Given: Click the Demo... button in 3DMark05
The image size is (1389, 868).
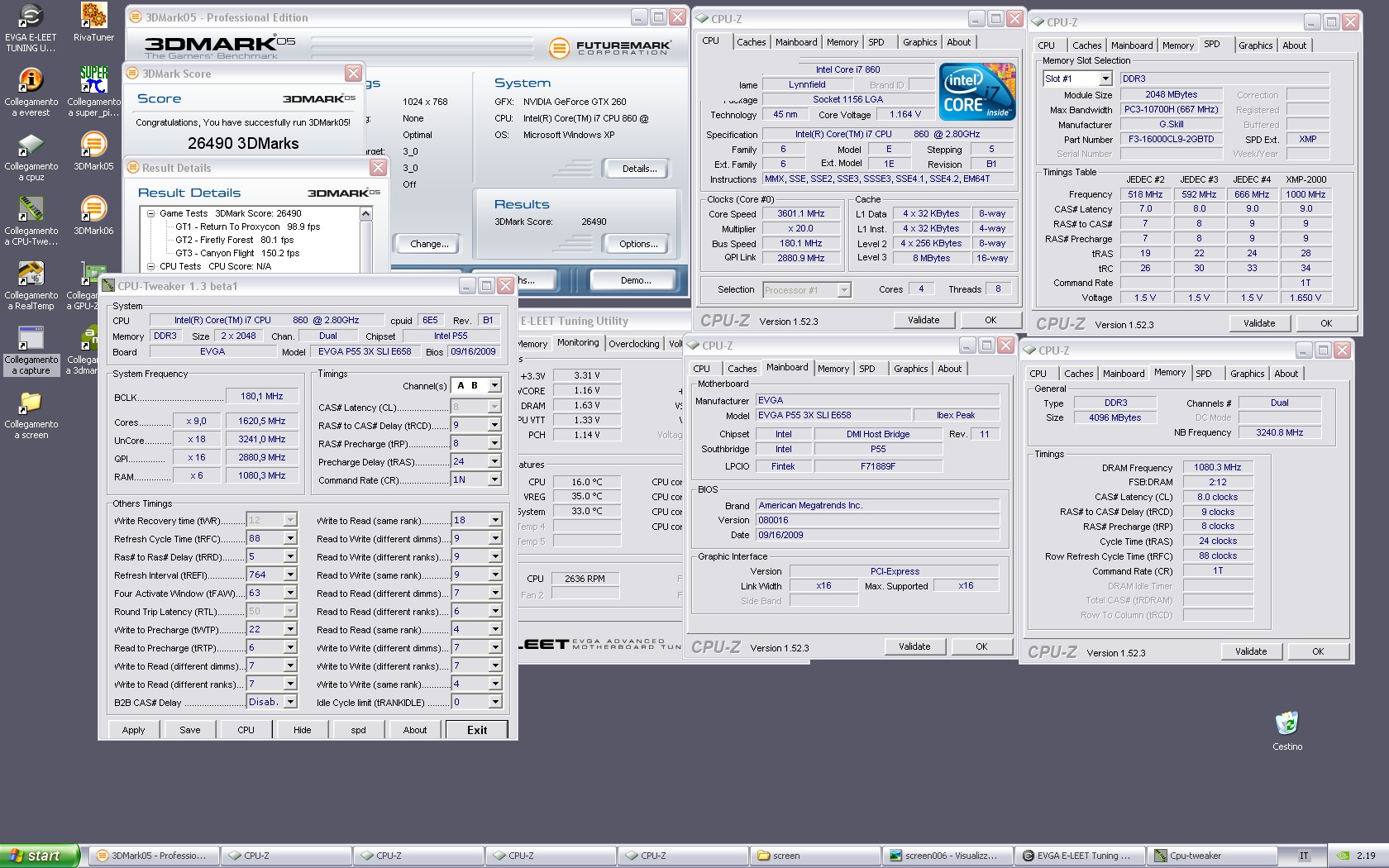Looking at the screenshot, I should pyautogui.click(x=636, y=280).
